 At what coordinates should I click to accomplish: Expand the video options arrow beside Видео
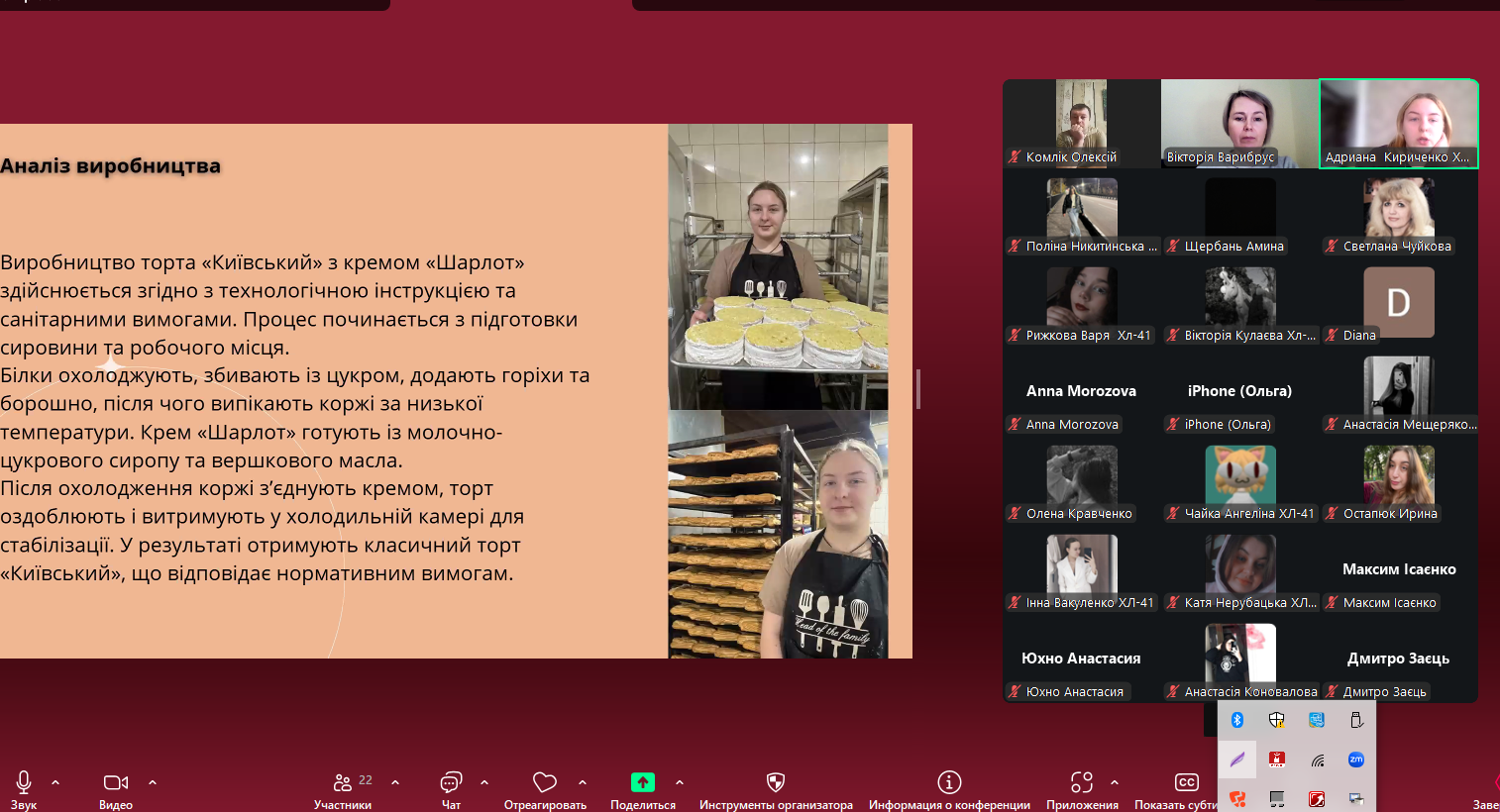153,782
